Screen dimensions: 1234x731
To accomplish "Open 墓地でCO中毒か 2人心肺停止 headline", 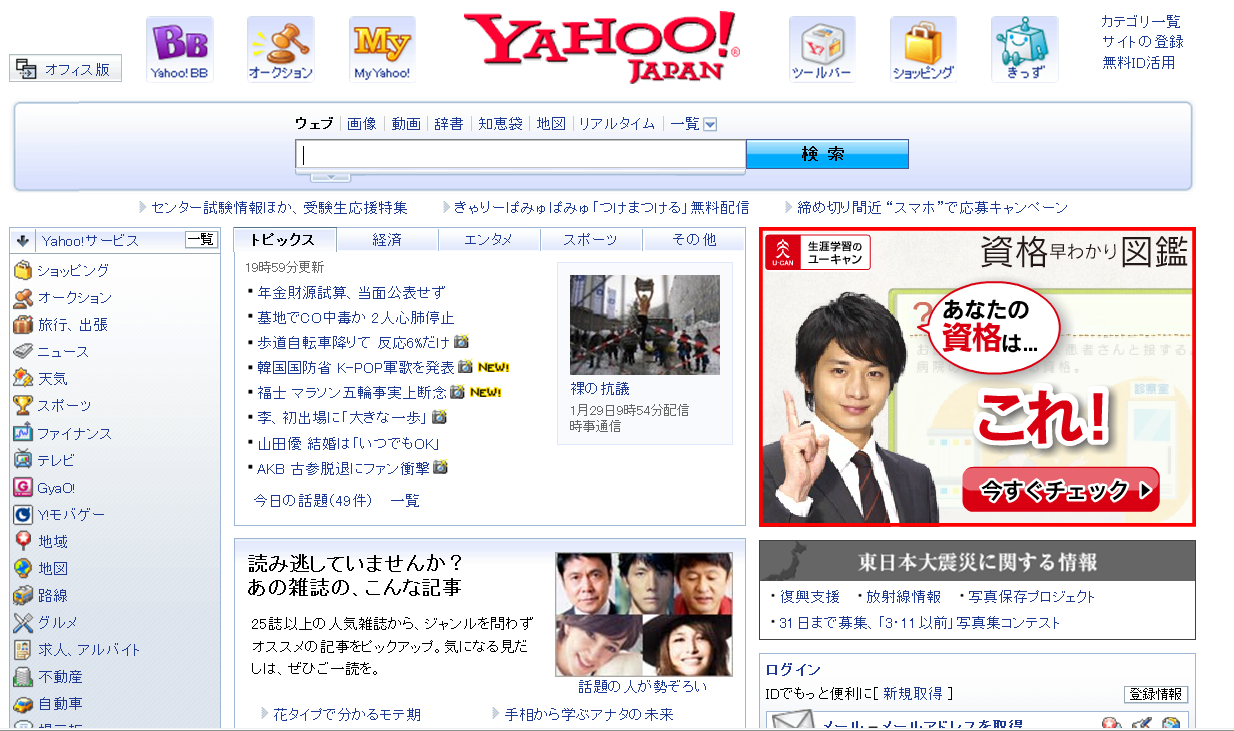I will click(355, 318).
